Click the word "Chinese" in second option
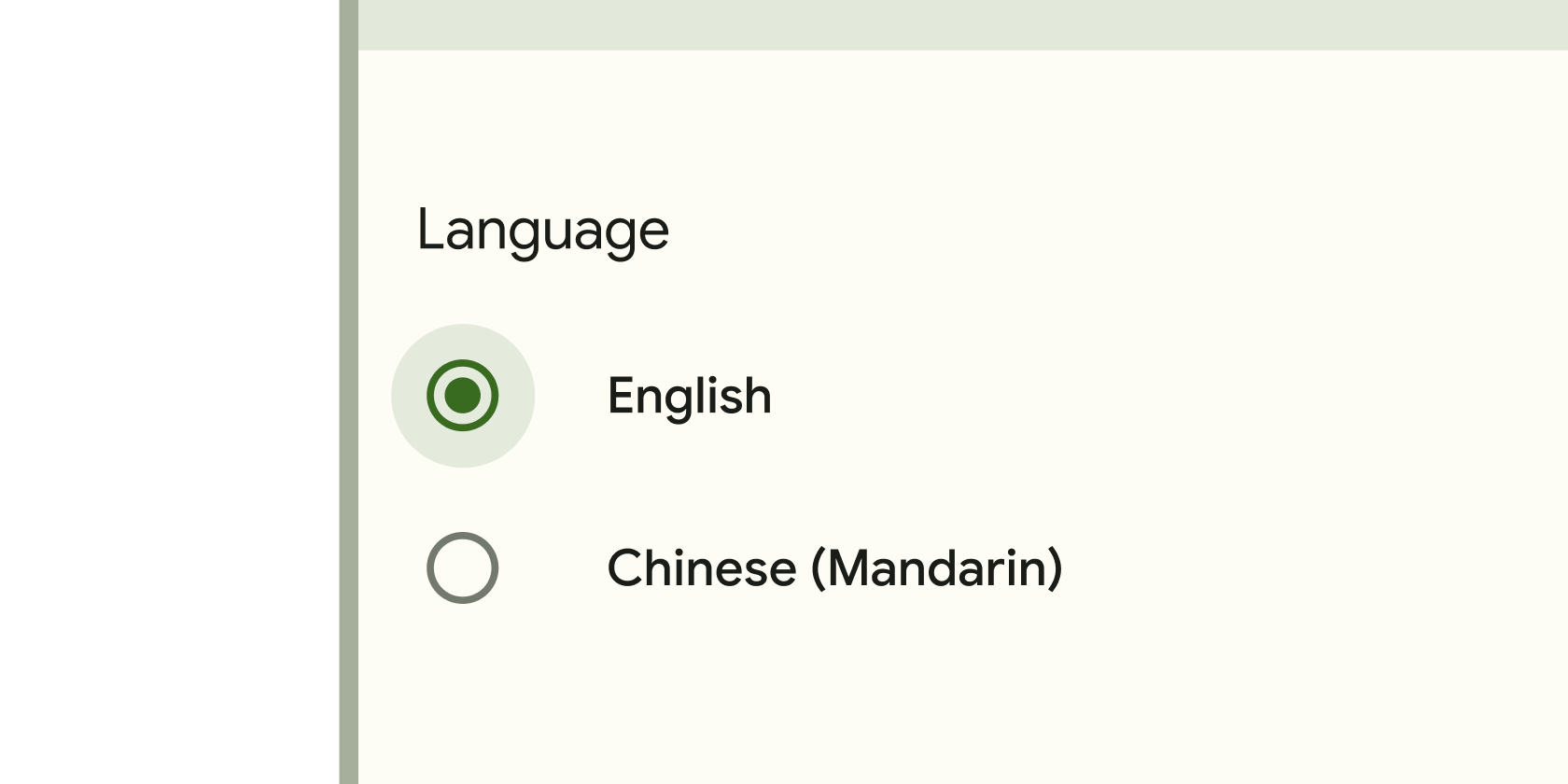The image size is (1568, 784). point(702,567)
